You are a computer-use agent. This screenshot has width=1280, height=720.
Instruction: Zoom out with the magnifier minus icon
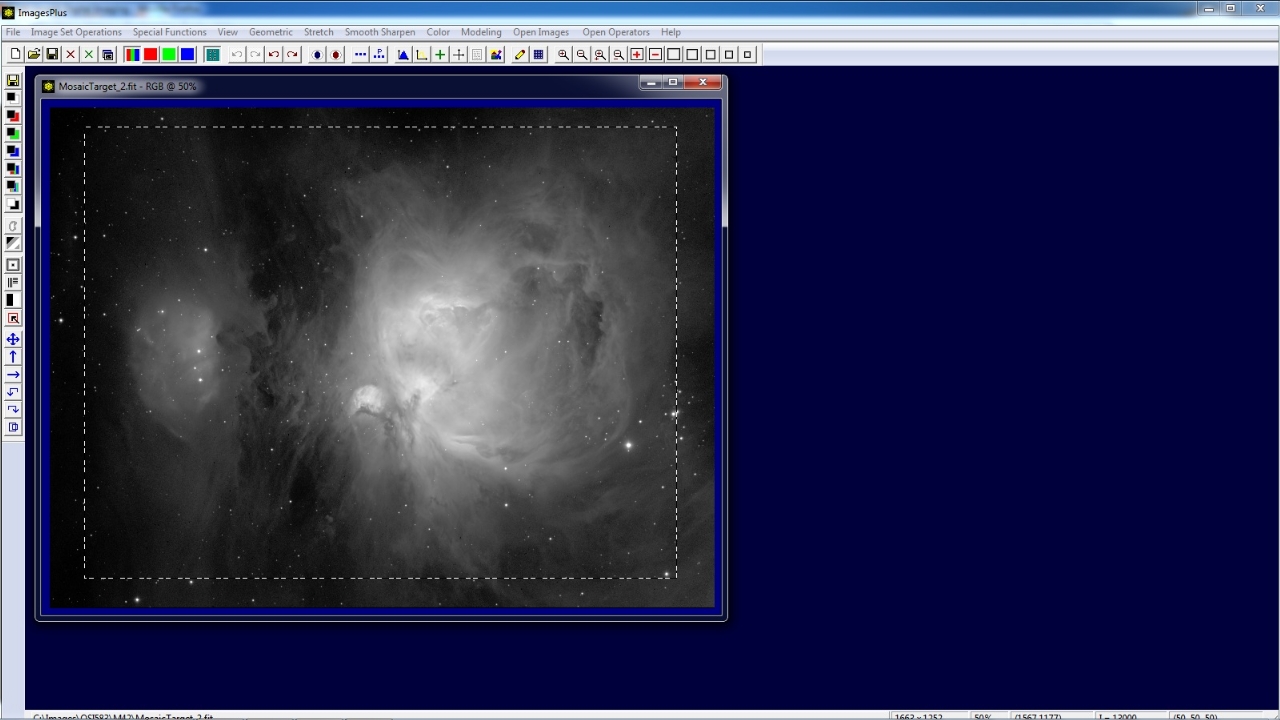[581, 54]
